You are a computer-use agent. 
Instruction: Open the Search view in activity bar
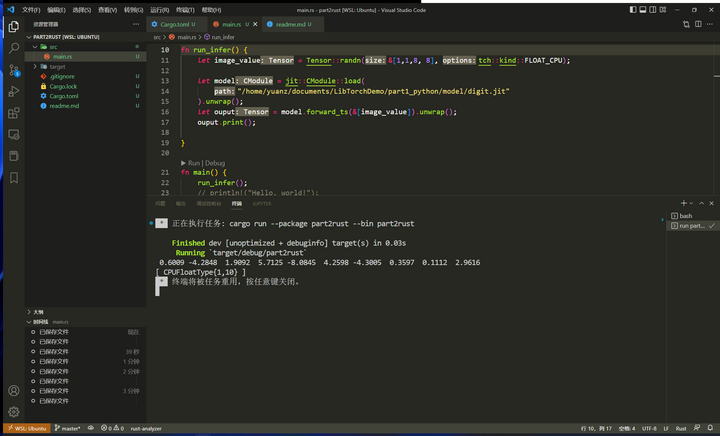coord(14,47)
